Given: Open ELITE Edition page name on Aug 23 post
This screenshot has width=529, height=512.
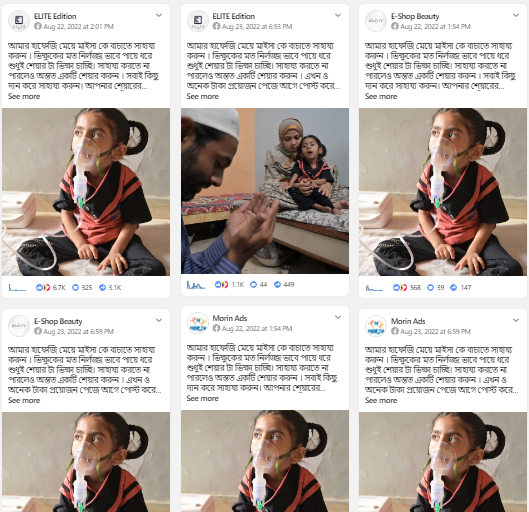Looking at the screenshot, I should pos(233,16).
